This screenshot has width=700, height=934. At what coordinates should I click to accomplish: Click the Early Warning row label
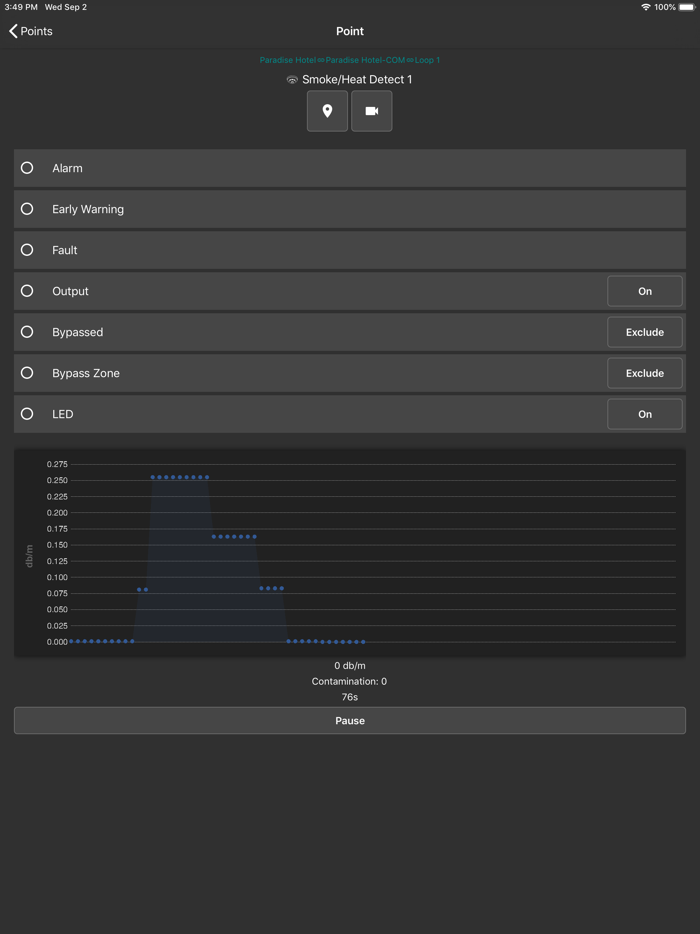(x=88, y=209)
